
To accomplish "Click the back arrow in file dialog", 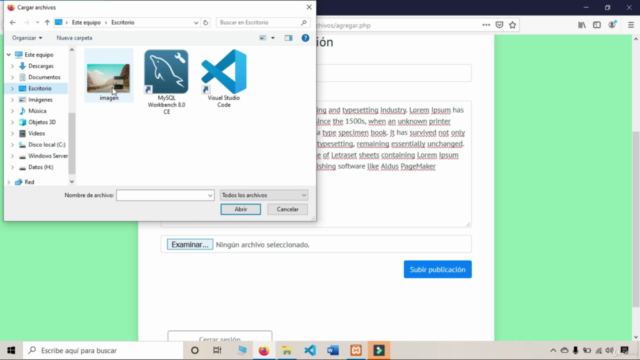I will click(x=13, y=22).
